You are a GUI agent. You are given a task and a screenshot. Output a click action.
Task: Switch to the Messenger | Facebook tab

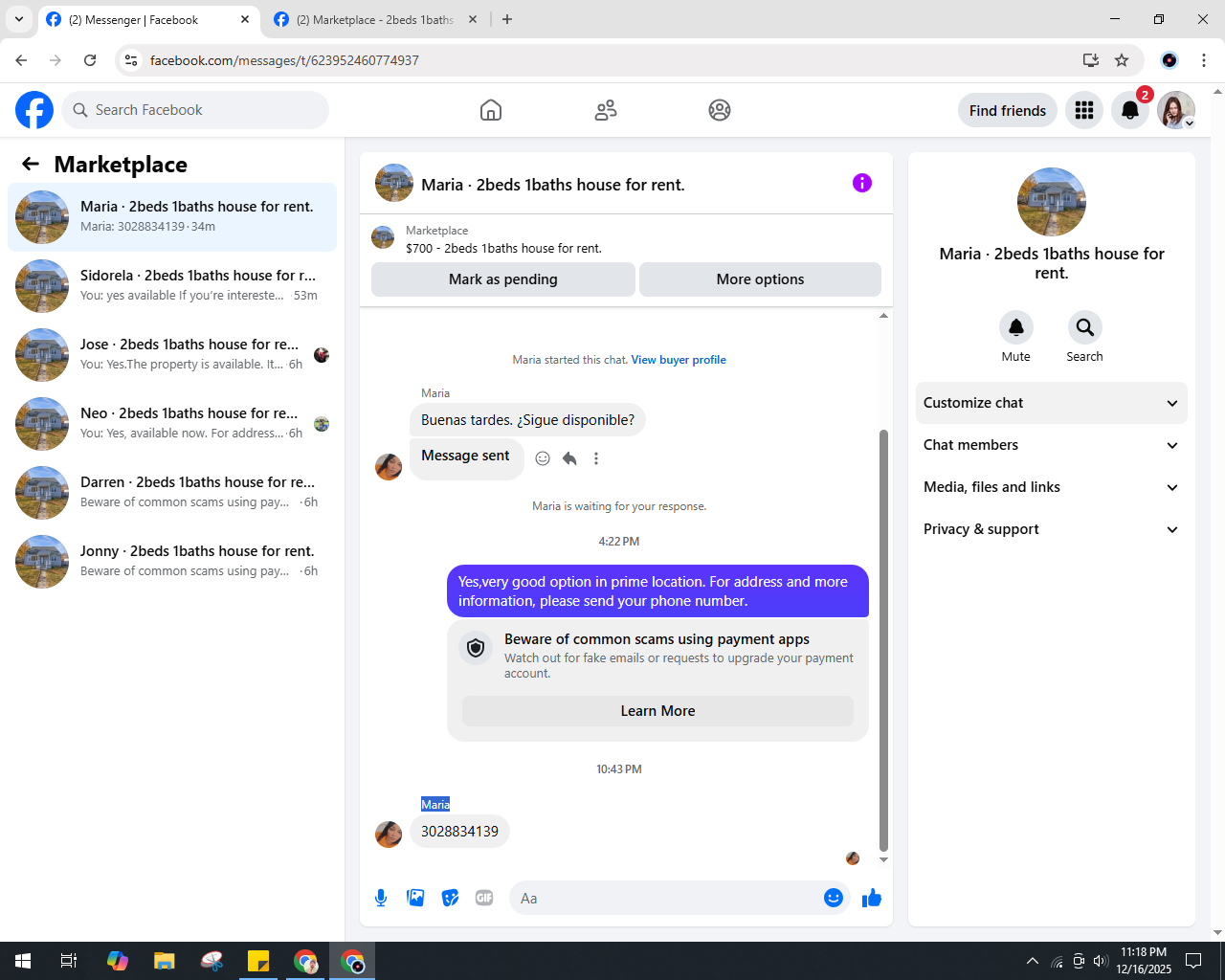[x=147, y=19]
